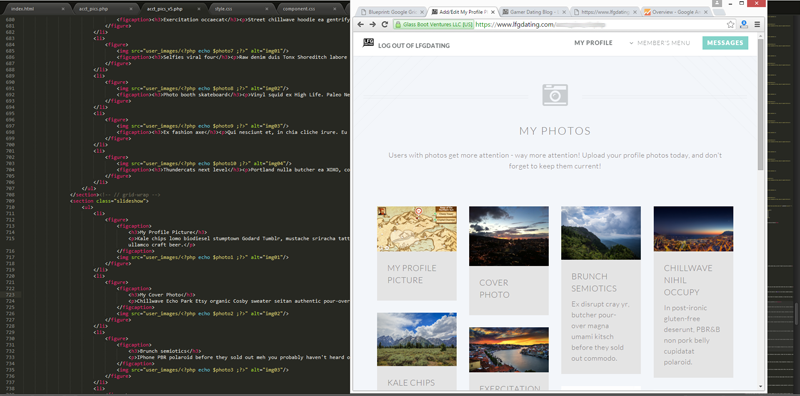Image resolution: width=800 pixels, height=396 pixels.
Task: Click the camera icon above My Photos
Action: pyautogui.click(x=555, y=95)
